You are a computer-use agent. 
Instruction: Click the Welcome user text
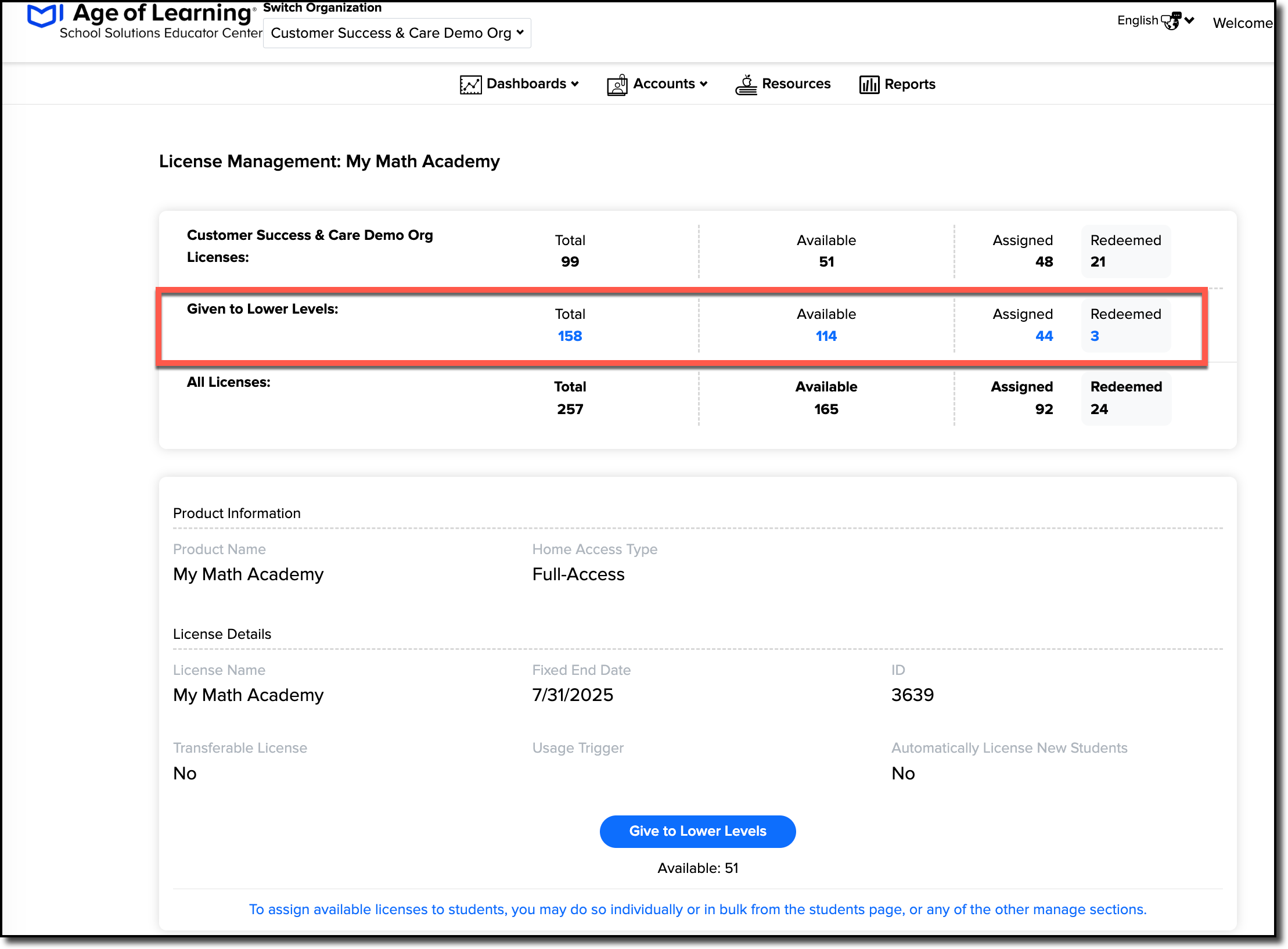coord(1243,23)
